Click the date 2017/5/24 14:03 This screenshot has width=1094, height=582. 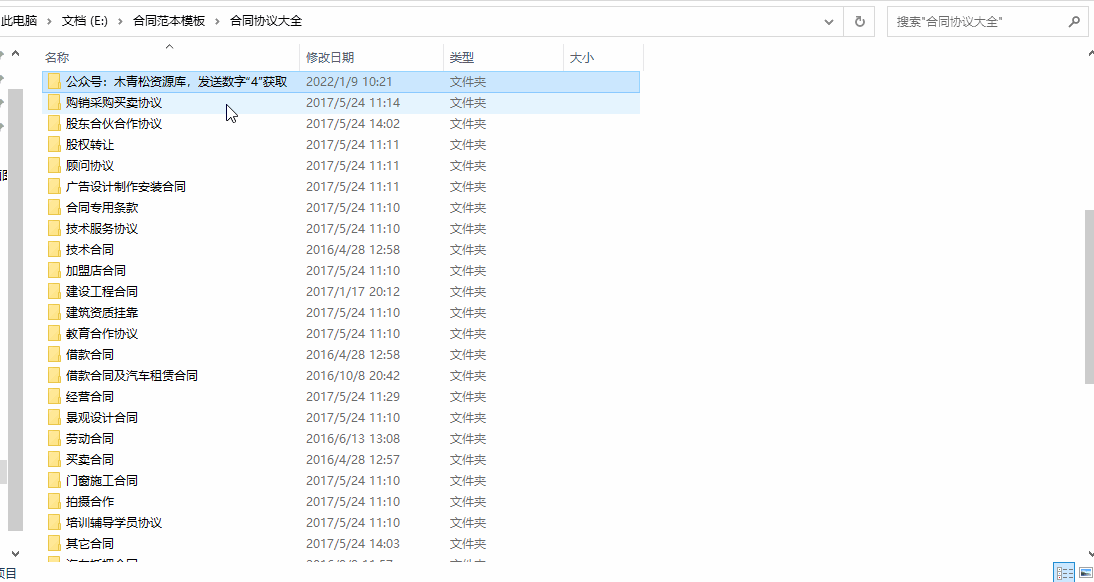click(x=353, y=543)
